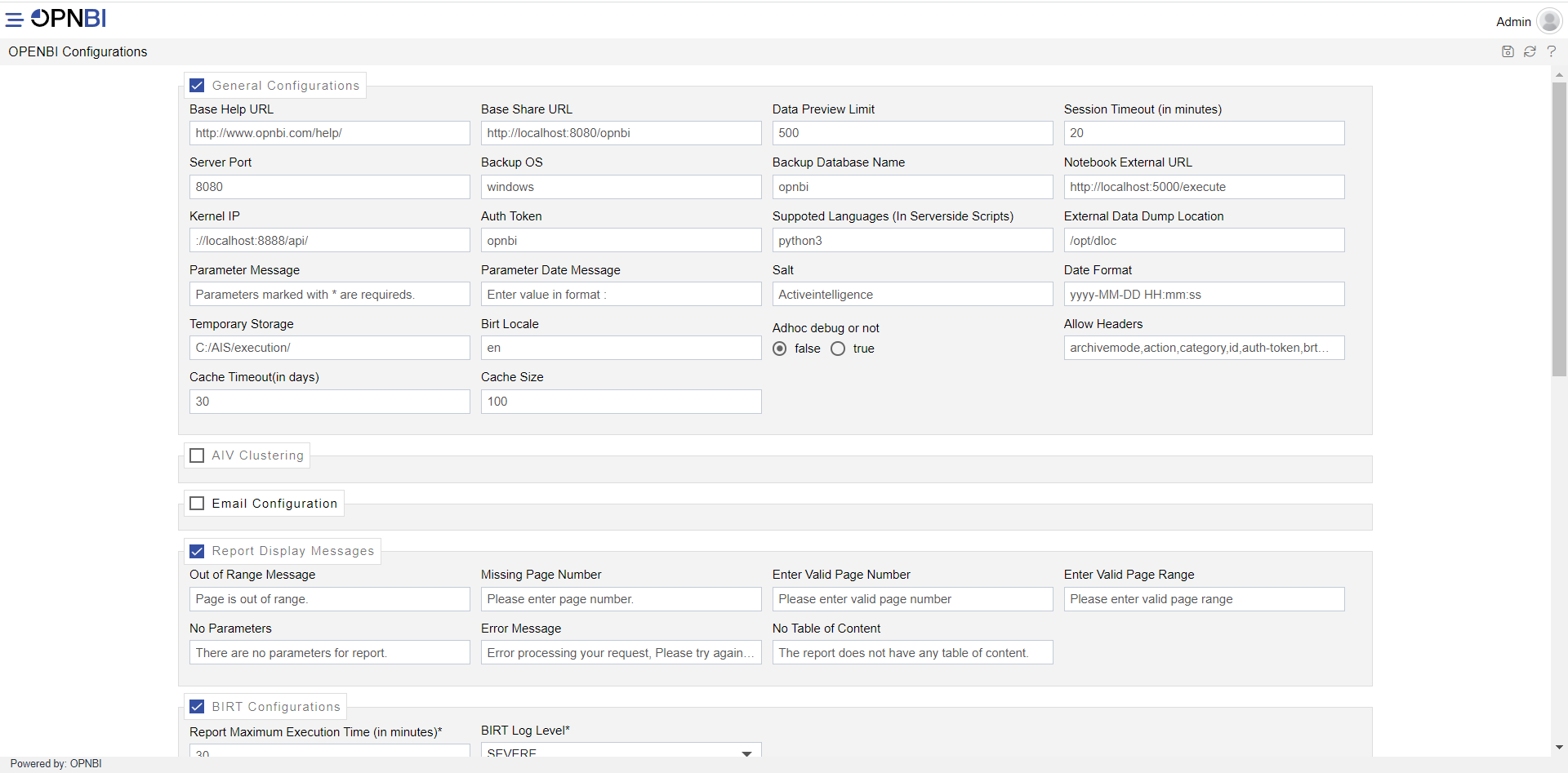This screenshot has width=1568, height=773.
Task: Edit the Error Message field
Action: pyautogui.click(x=621, y=652)
